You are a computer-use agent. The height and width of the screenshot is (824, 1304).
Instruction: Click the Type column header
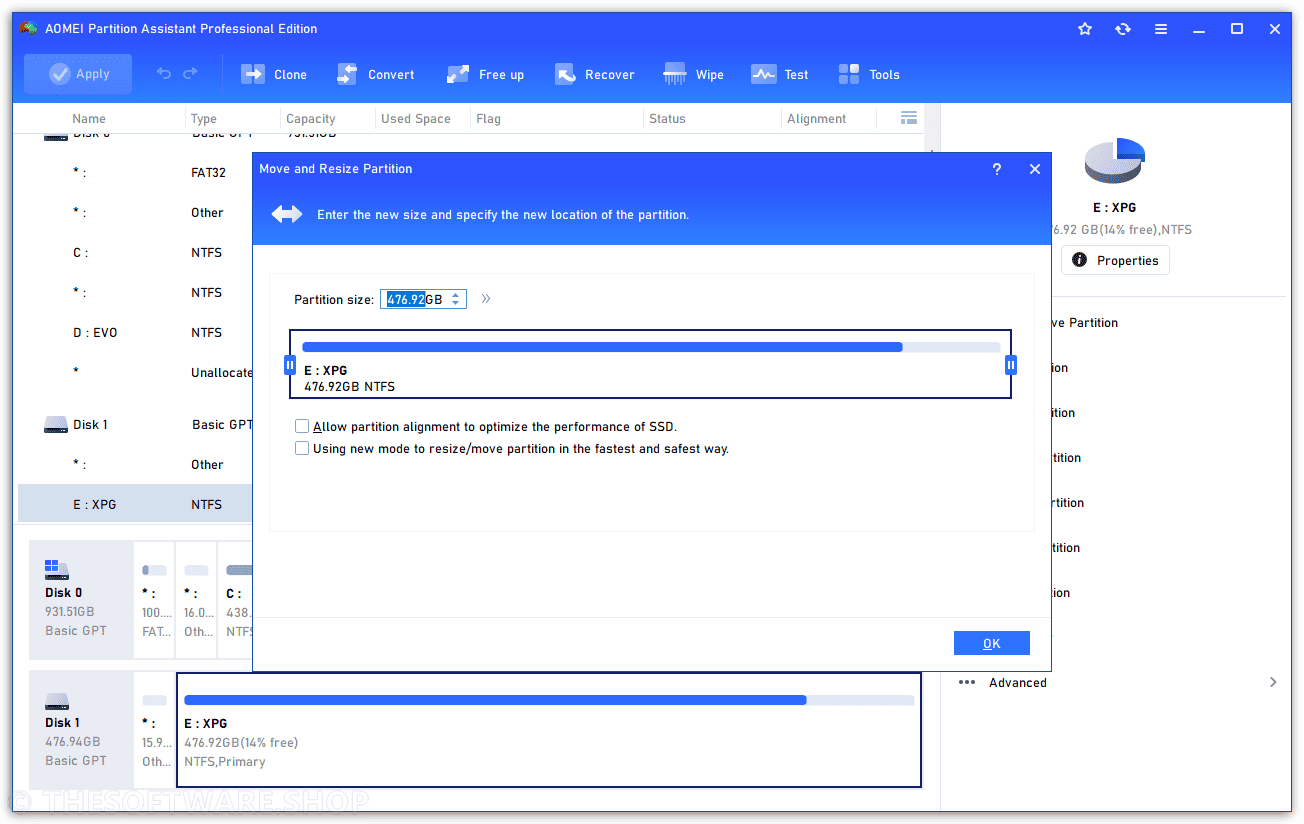pyautogui.click(x=204, y=118)
